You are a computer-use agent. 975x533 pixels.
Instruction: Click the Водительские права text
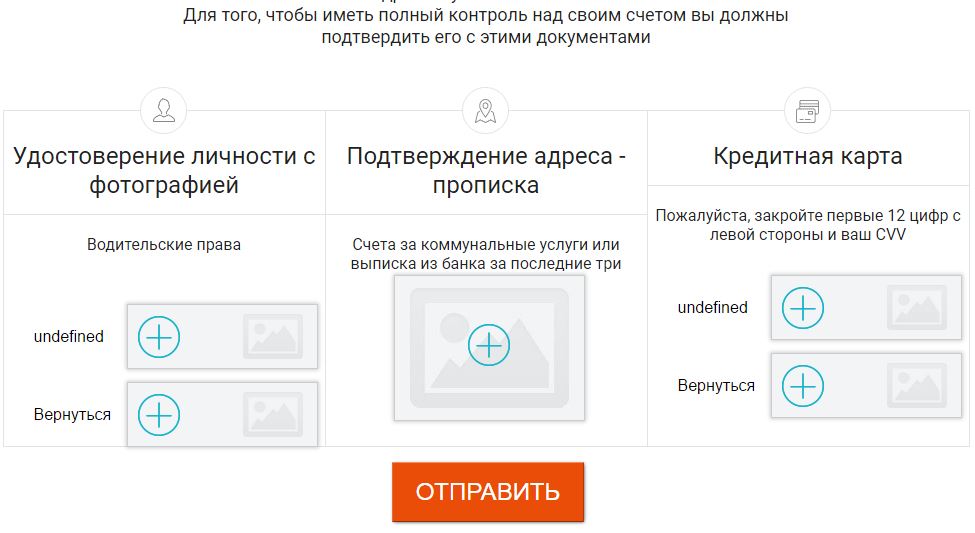[164, 244]
